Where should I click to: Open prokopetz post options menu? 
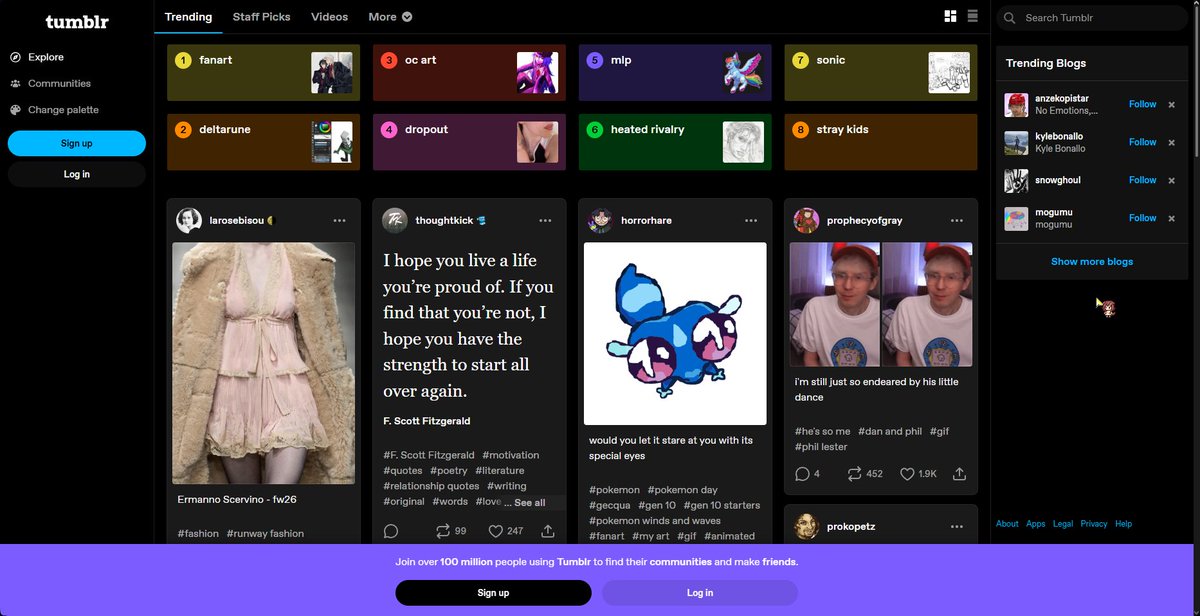pos(957,526)
